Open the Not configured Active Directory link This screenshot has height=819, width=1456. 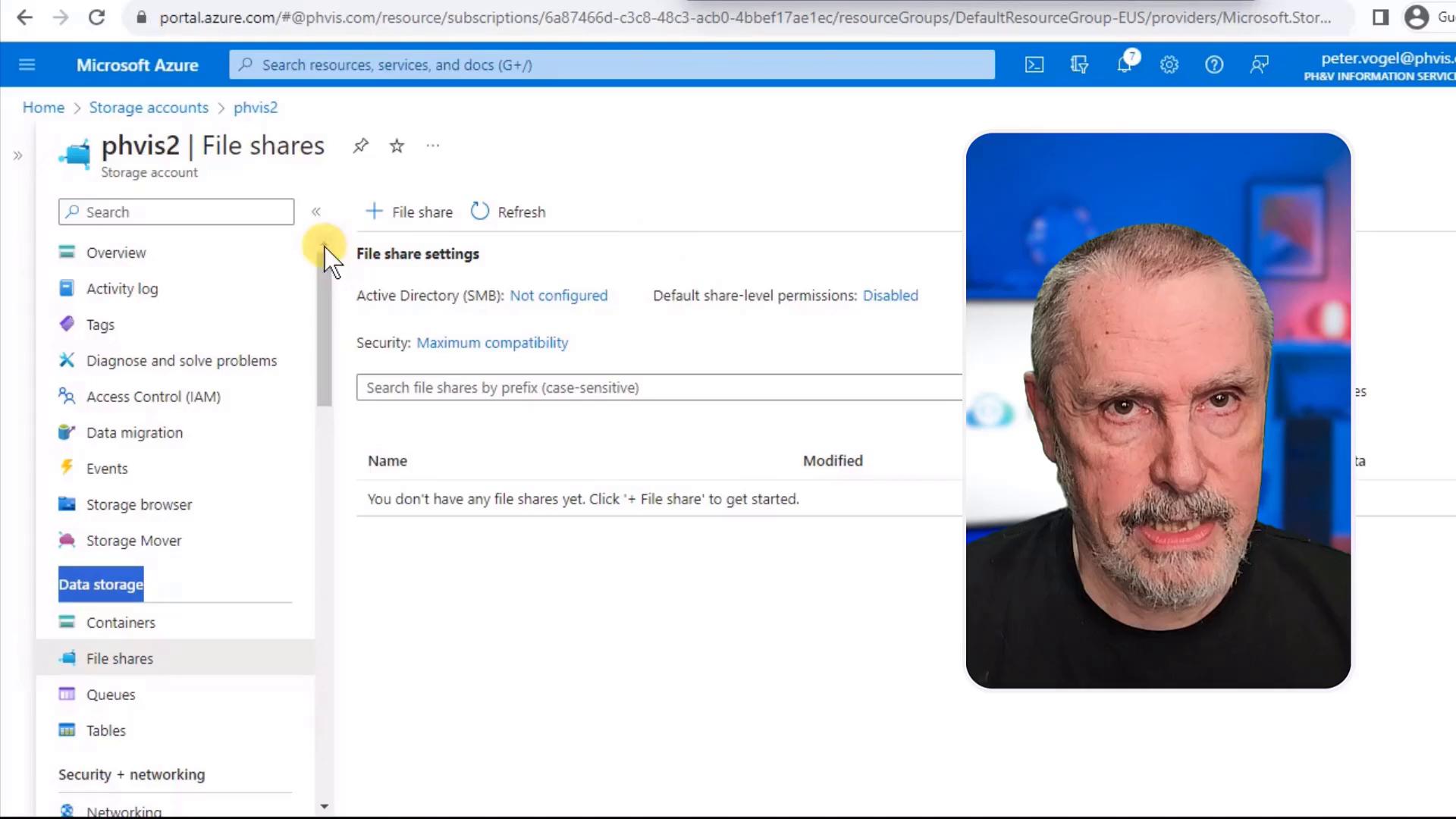(559, 296)
